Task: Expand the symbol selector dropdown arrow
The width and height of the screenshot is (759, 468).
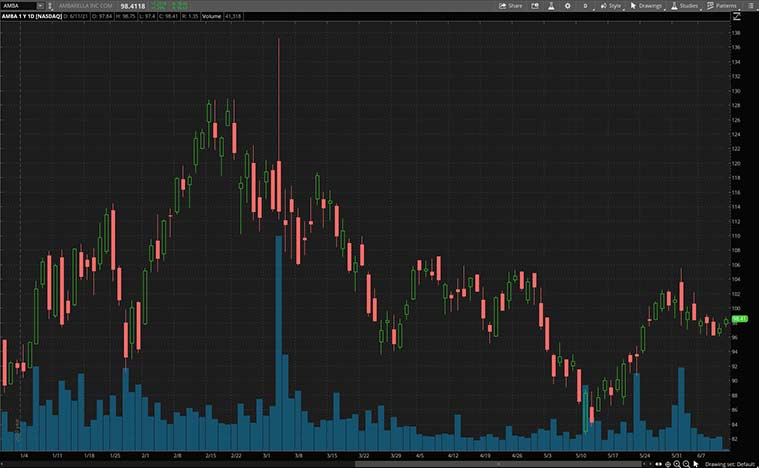Action: pos(40,5)
